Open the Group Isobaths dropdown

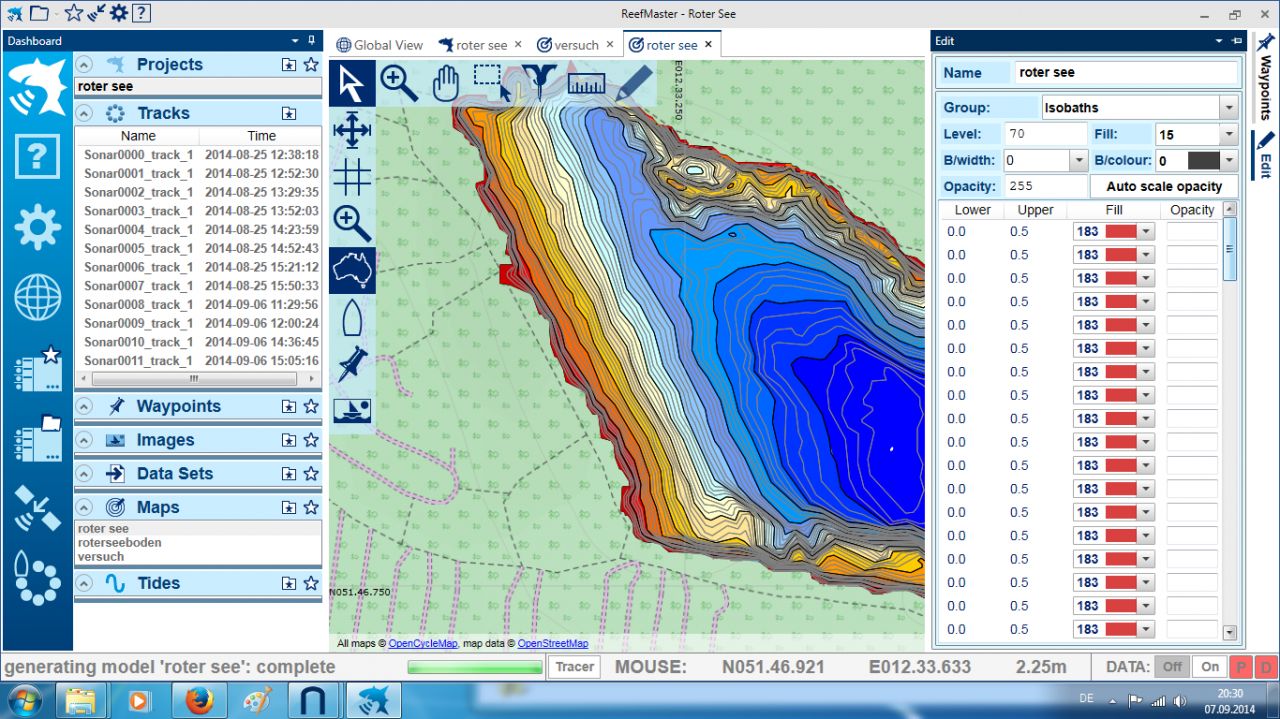pyautogui.click(x=1228, y=107)
